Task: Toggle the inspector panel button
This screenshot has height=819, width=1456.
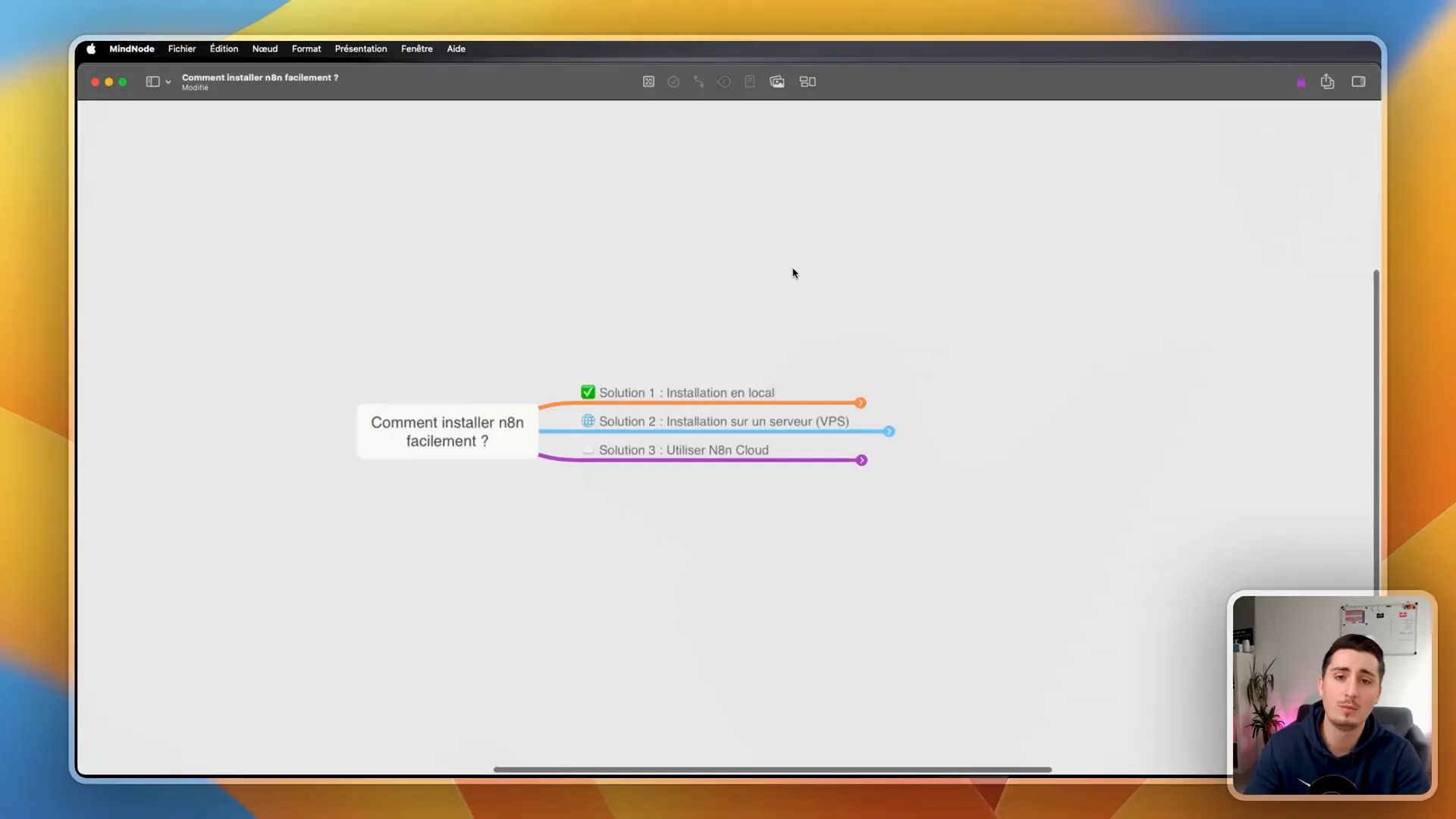Action: click(1358, 82)
